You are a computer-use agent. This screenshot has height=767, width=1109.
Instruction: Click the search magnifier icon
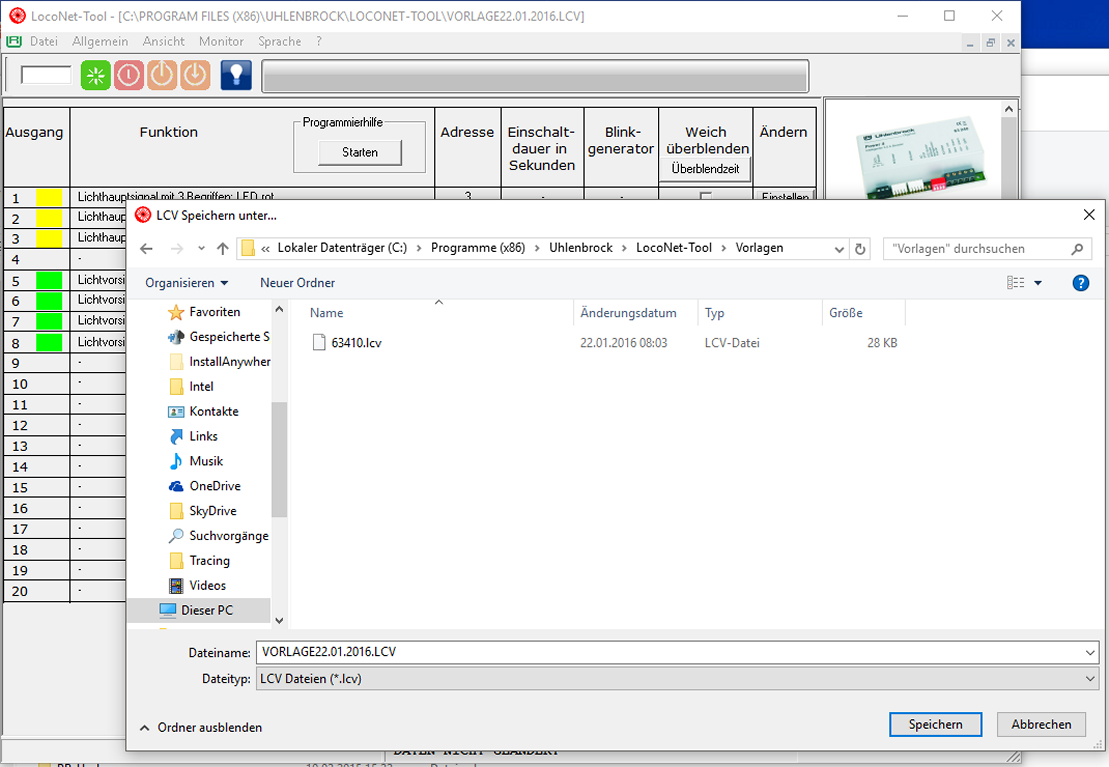coord(1077,249)
